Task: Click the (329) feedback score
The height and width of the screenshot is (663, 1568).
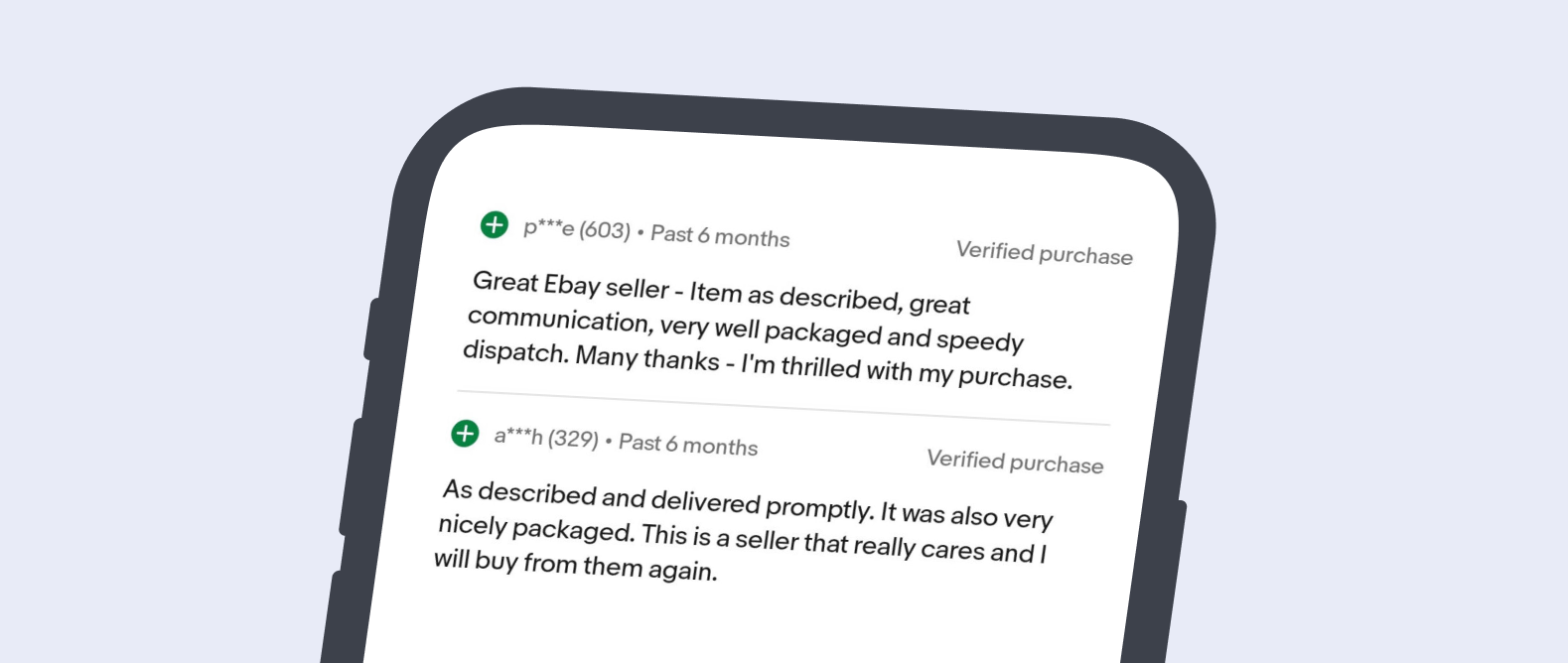Action: 573,439
